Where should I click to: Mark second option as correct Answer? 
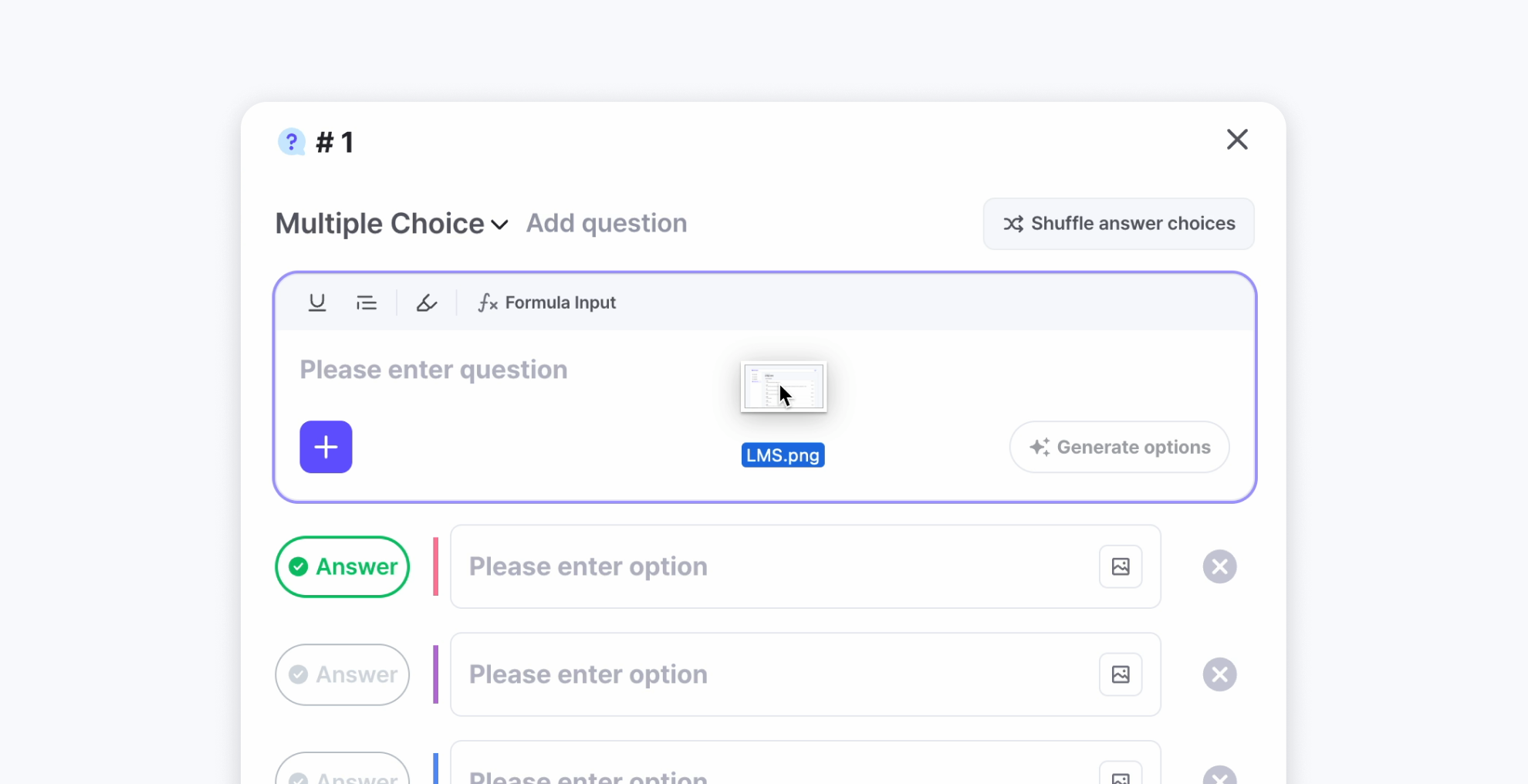click(x=343, y=674)
